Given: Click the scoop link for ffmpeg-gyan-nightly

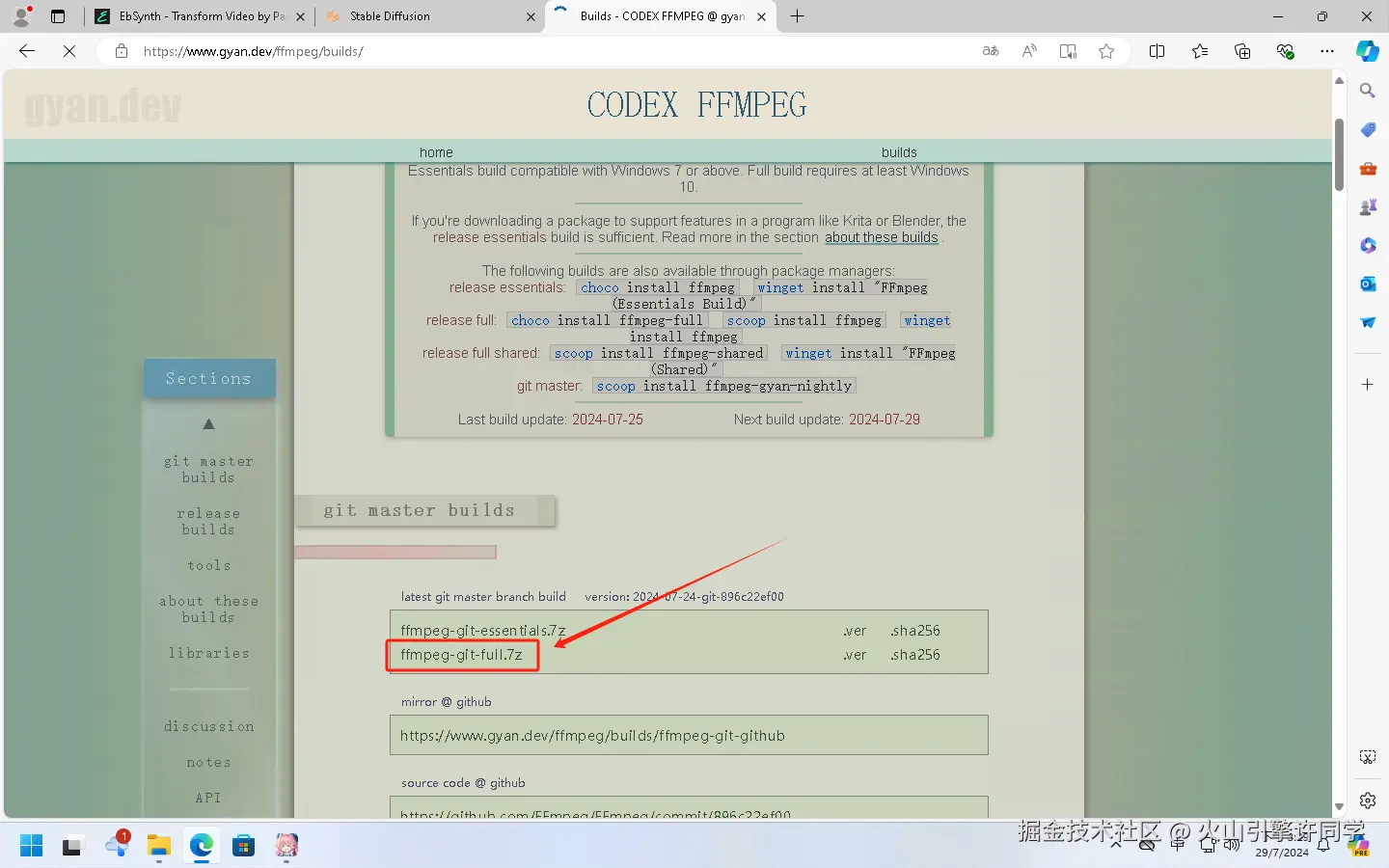Looking at the screenshot, I should tap(615, 386).
